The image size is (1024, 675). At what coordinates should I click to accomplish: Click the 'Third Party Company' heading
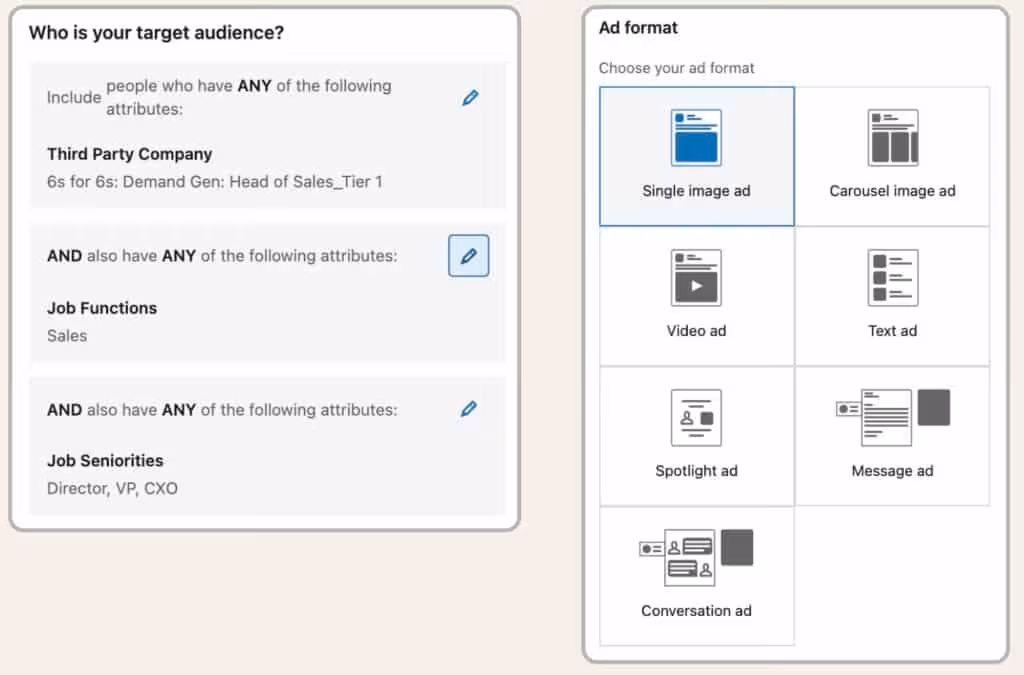(129, 154)
